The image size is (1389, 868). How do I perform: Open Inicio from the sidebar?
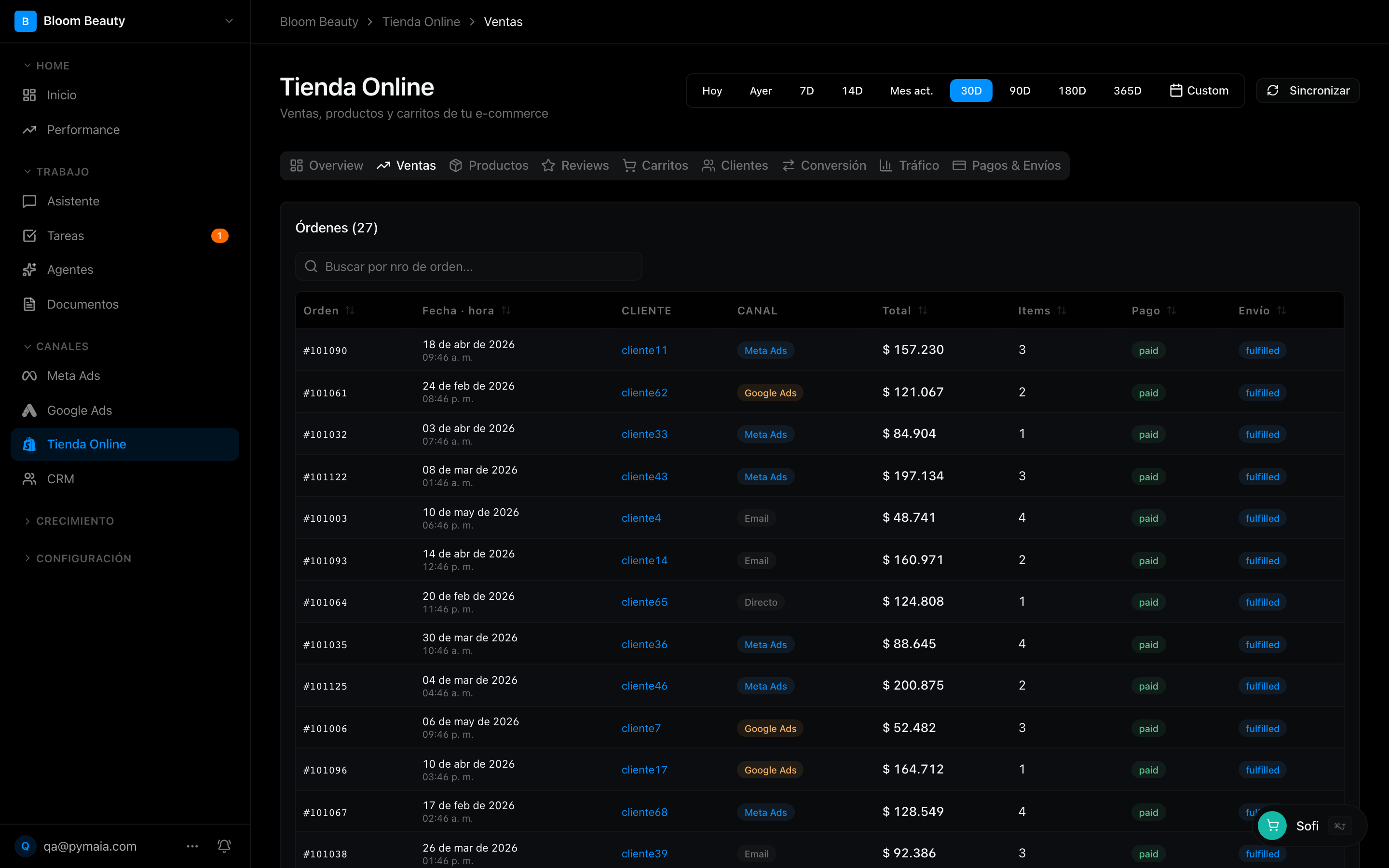pyautogui.click(x=124, y=95)
